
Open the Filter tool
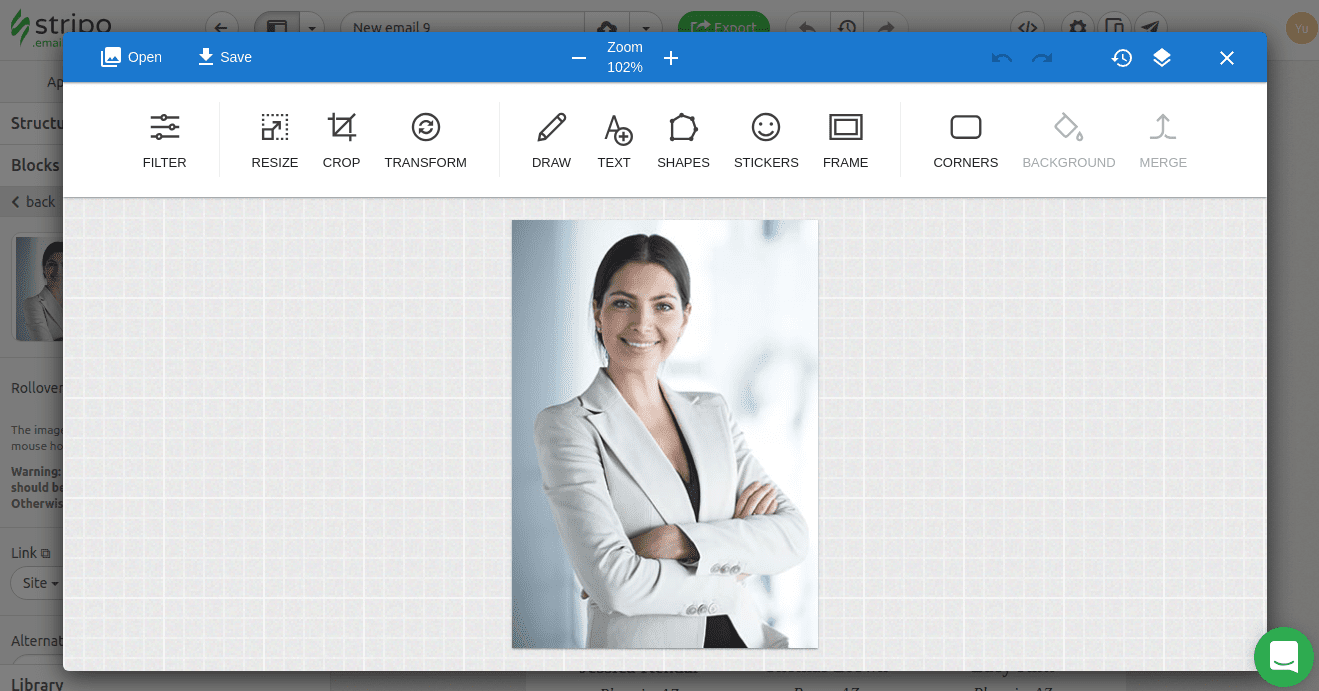pyautogui.click(x=165, y=141)
